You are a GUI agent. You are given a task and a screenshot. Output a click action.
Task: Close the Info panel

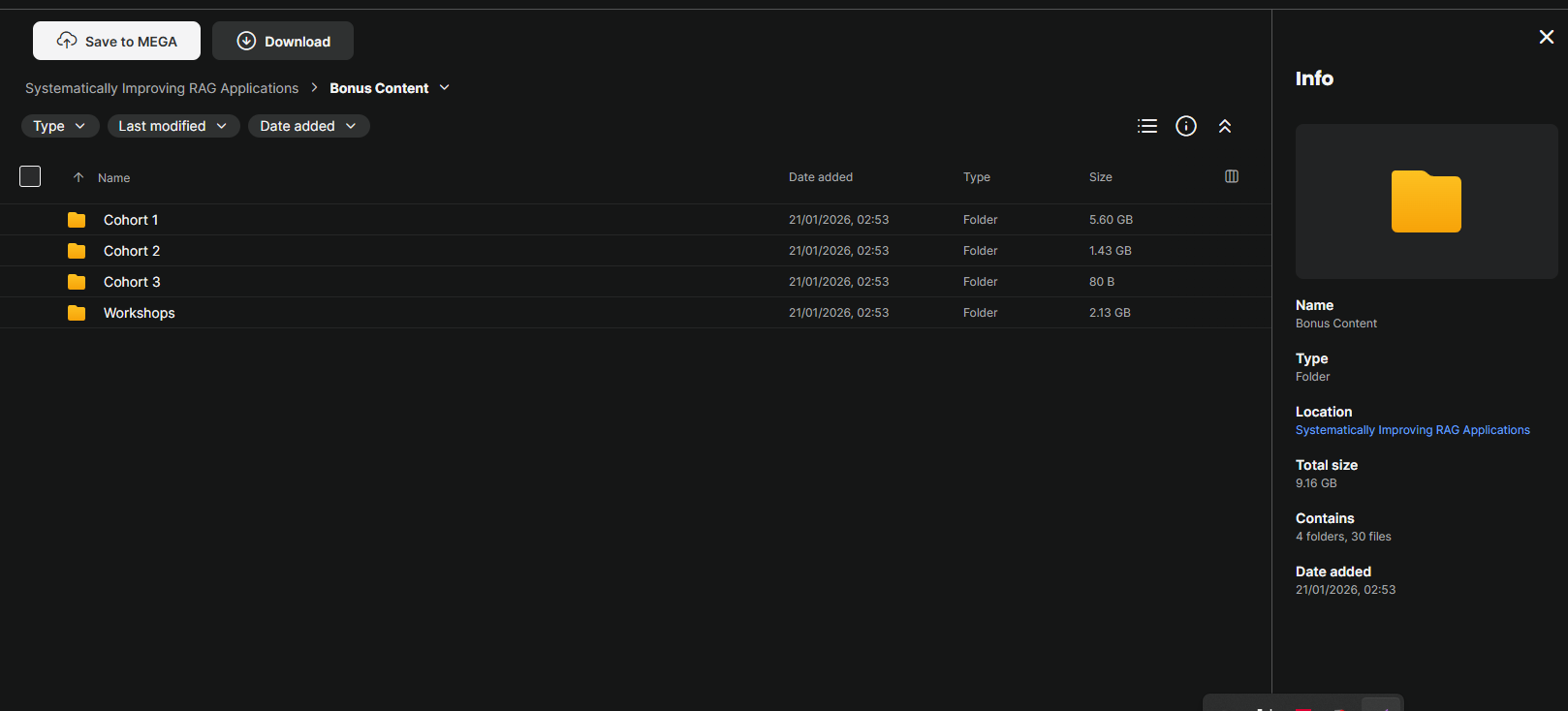[x=1547, y=37]
